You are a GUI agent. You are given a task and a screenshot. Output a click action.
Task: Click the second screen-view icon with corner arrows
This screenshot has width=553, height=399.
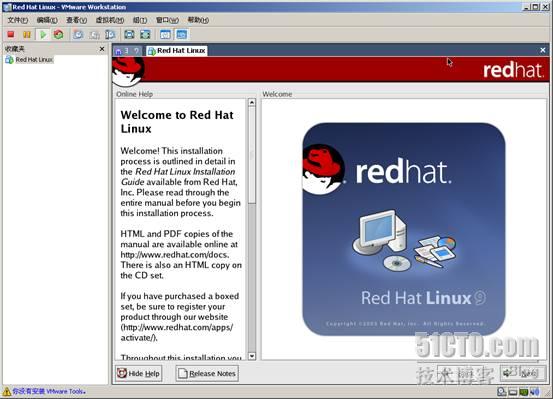pos(145,35)
